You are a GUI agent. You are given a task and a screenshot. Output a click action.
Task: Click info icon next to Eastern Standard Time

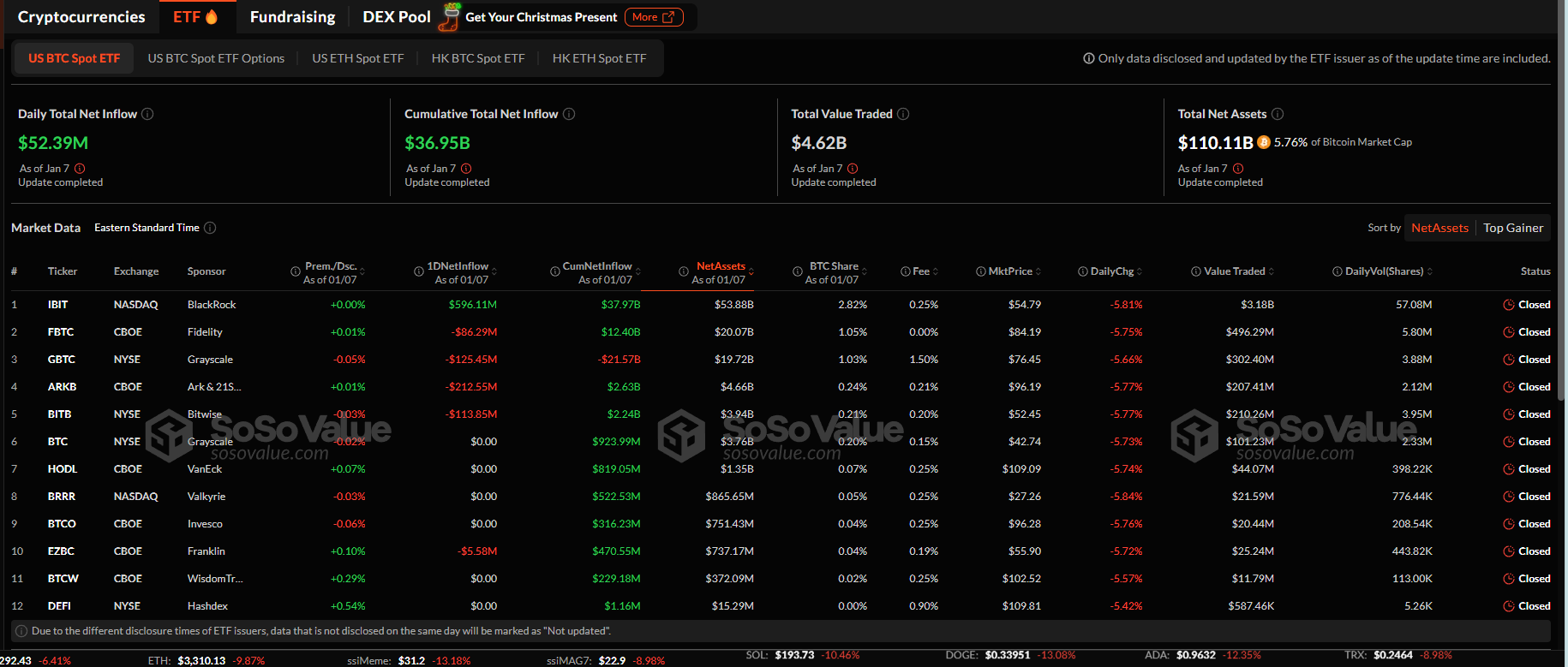click(x=210, y=228)
